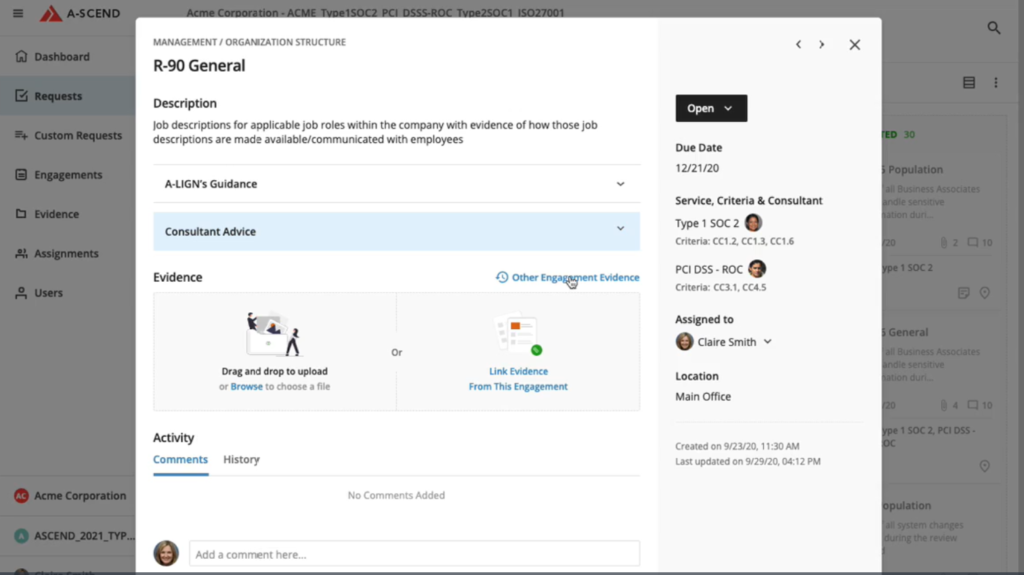Click the A-SCEND logo

click(x=80, y=13)
